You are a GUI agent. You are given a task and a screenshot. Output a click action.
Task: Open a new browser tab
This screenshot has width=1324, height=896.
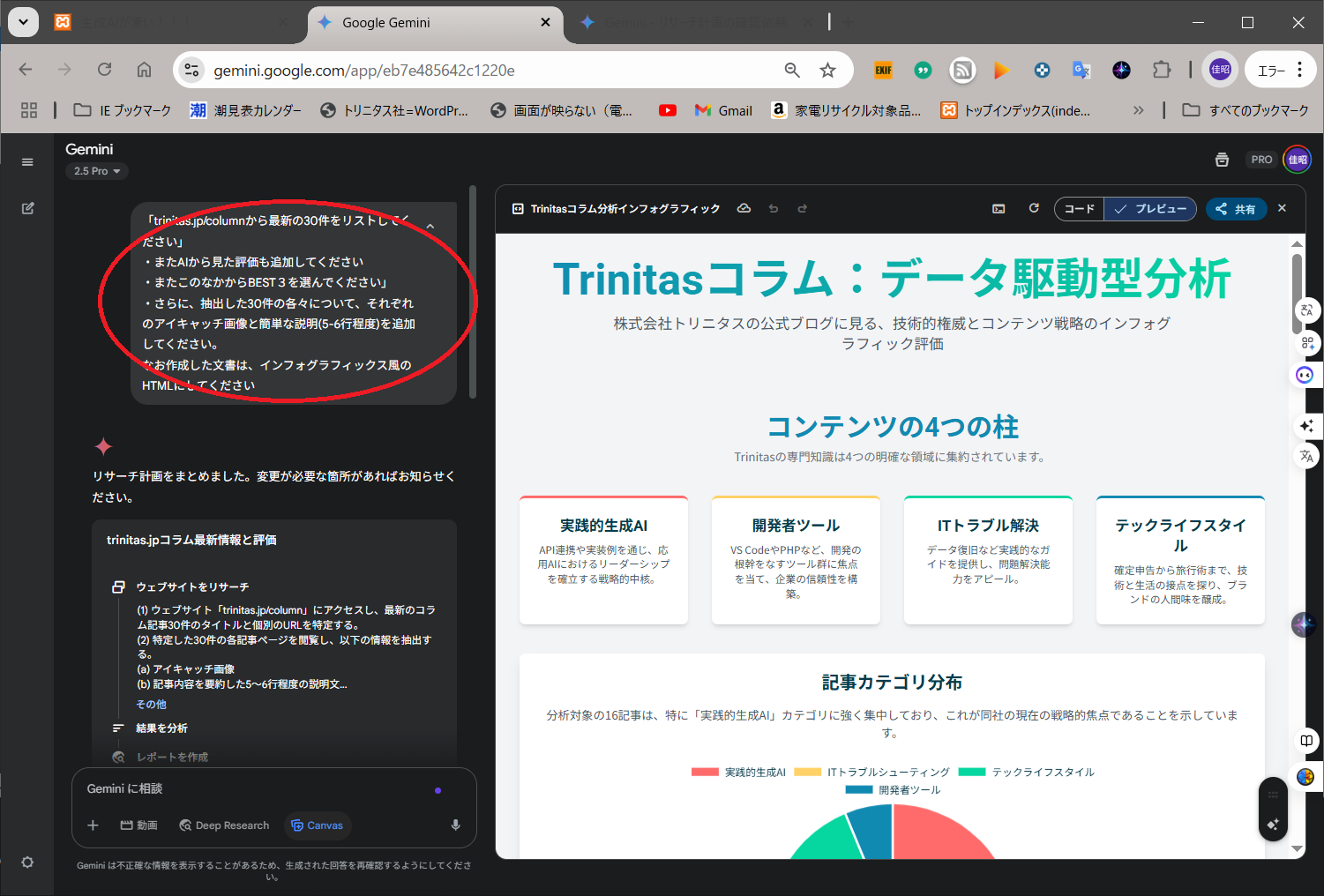[848, 22]
